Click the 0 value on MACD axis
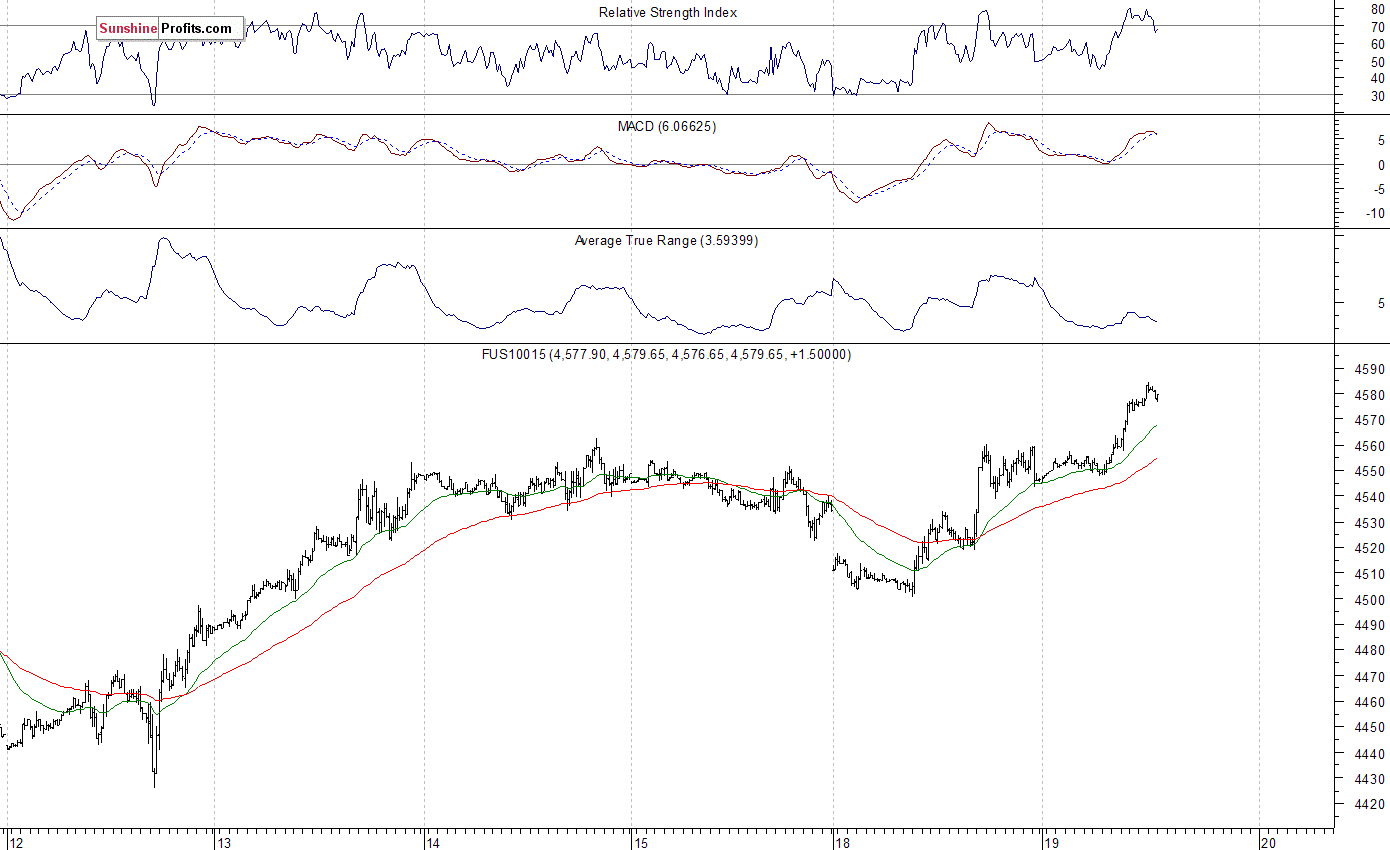 pos(1381,165)
